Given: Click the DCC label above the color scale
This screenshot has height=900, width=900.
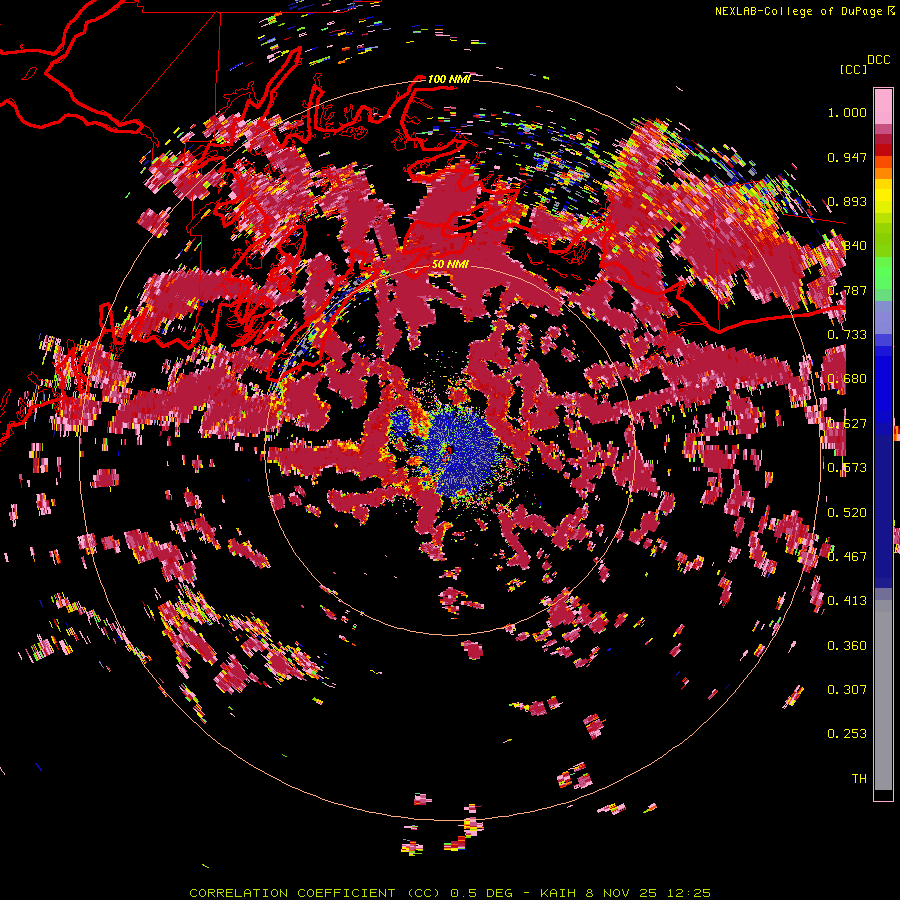Looking at the screenshot, I should [x=878, y=60].
